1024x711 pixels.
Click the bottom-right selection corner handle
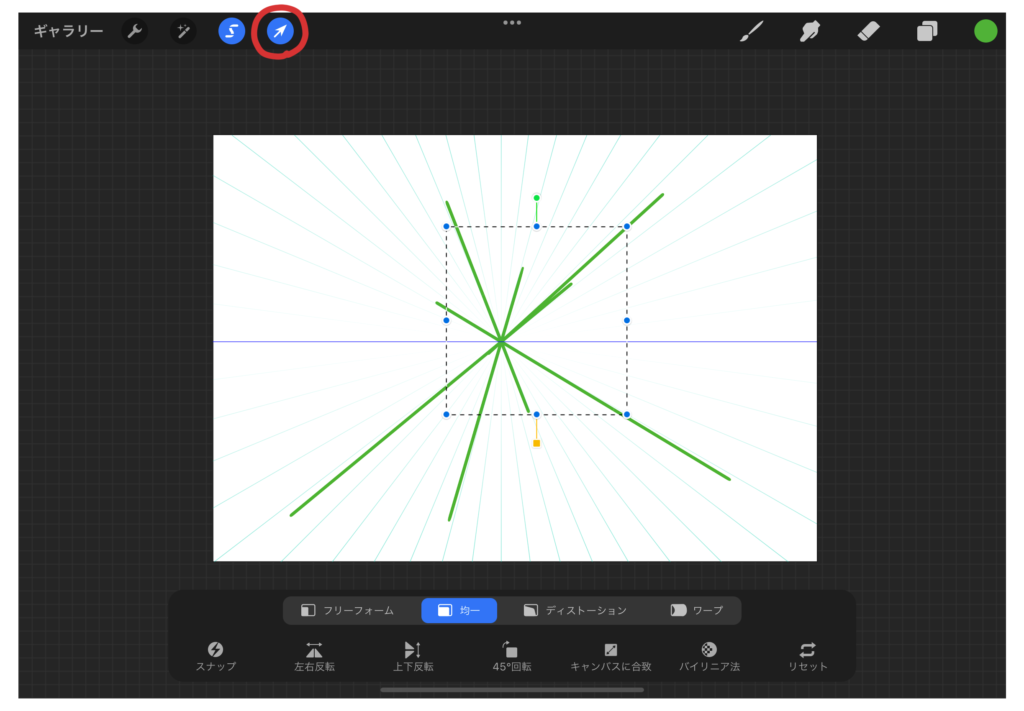627,415
